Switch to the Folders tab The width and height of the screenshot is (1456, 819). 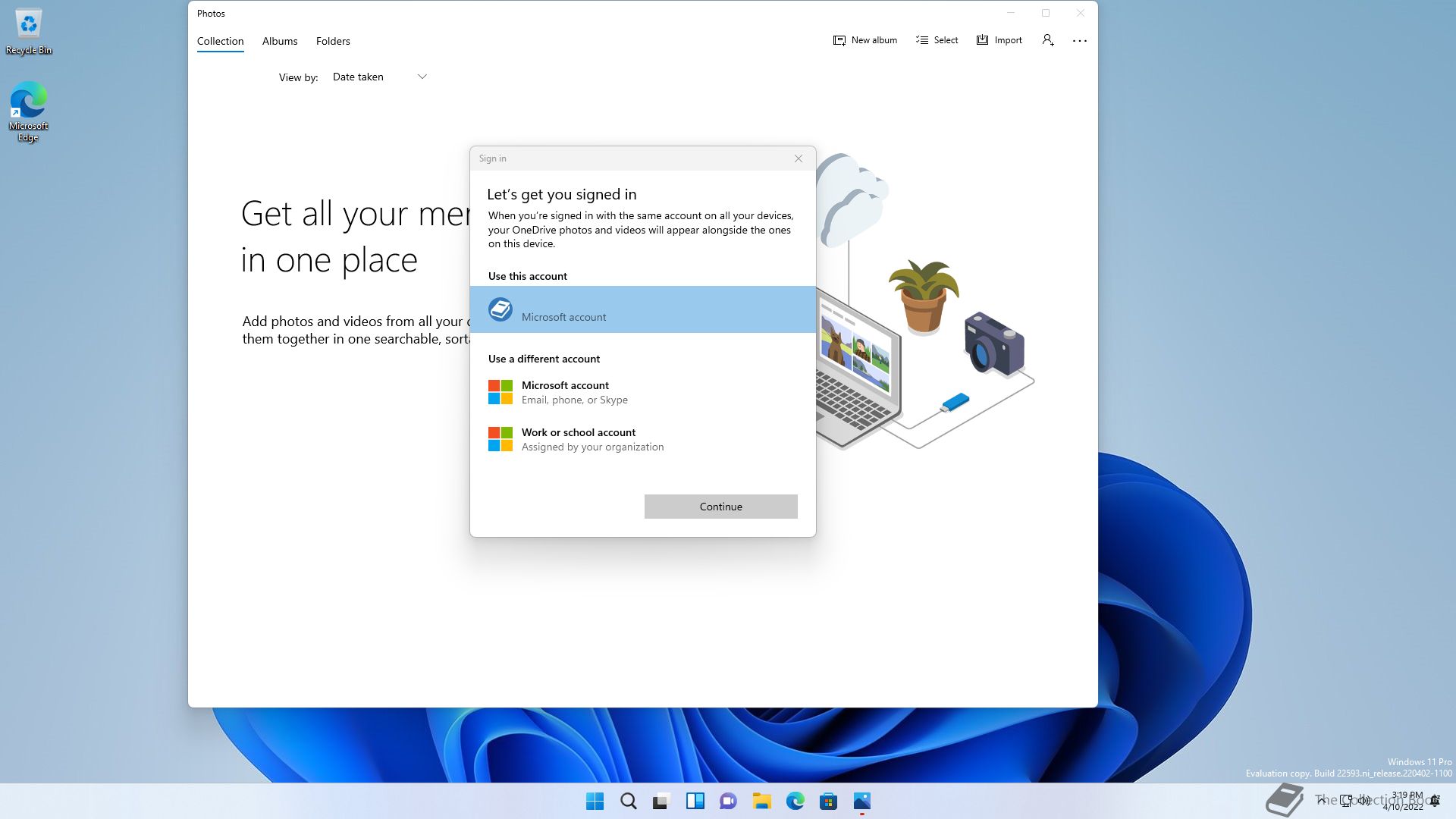pos(333,41)
